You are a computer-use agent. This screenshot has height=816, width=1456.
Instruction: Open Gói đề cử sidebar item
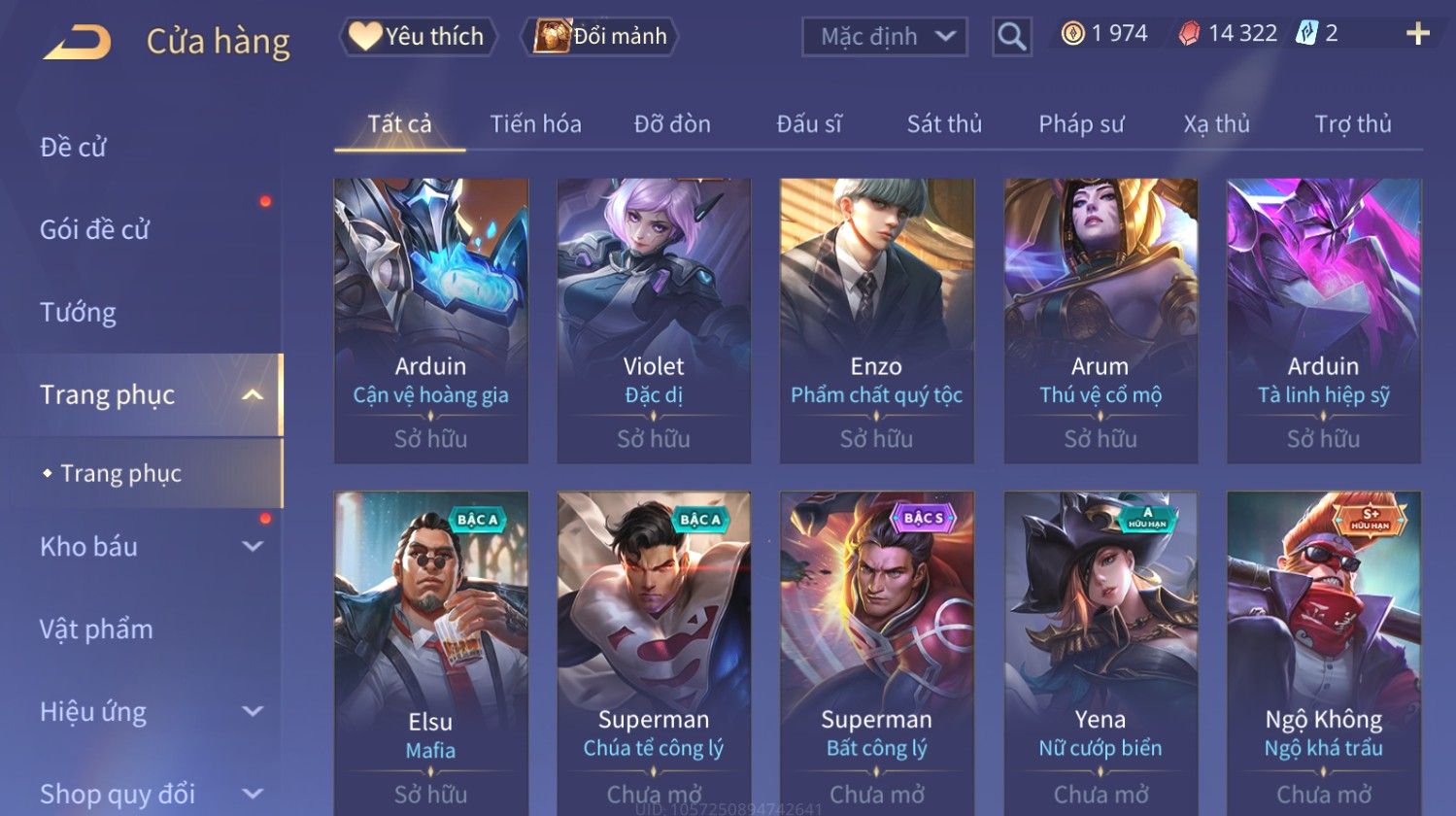pos(94,229)
